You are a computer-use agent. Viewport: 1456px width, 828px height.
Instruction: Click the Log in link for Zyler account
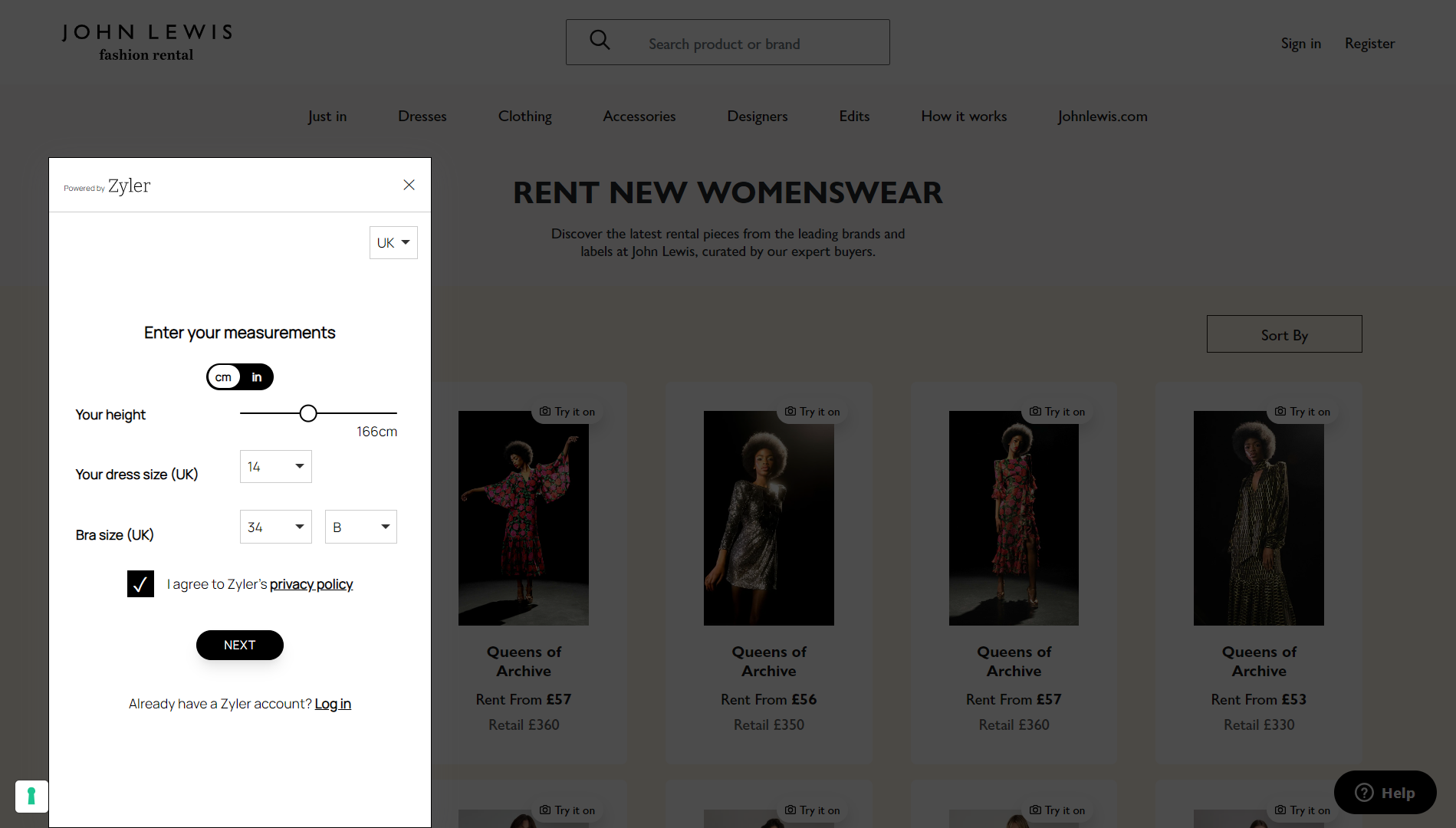click(333, 704)
